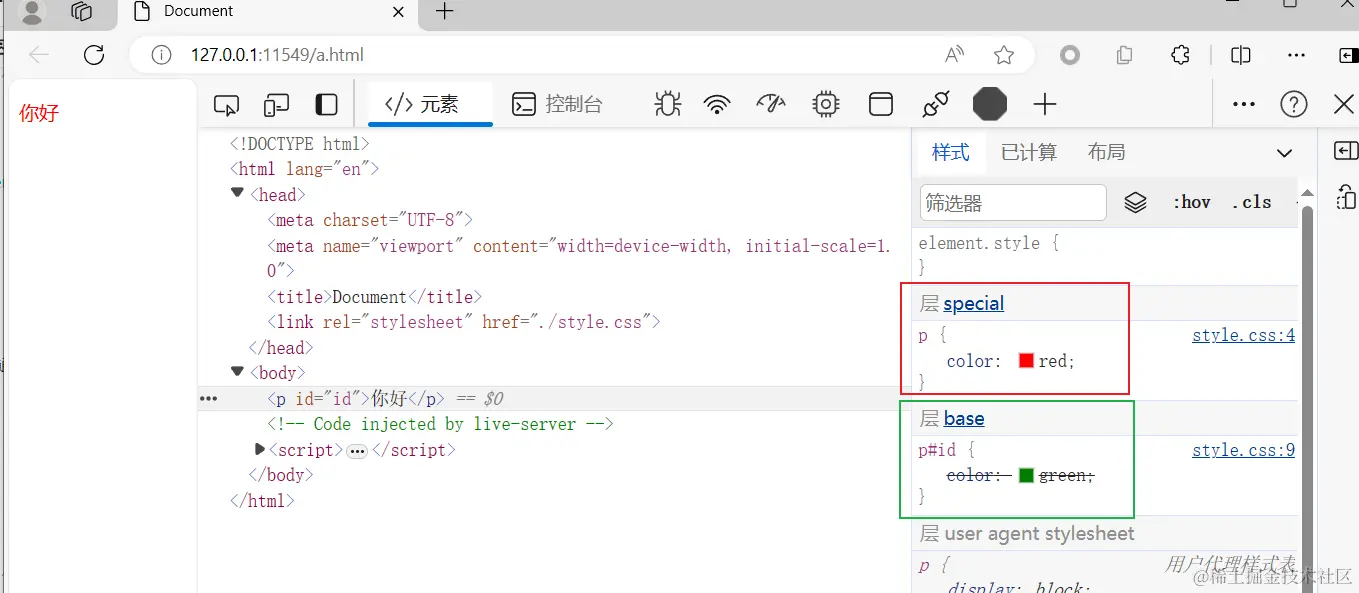Open the Performance gauge icon tool
The image size is (1359, 593).
click(x=771, y=104)
